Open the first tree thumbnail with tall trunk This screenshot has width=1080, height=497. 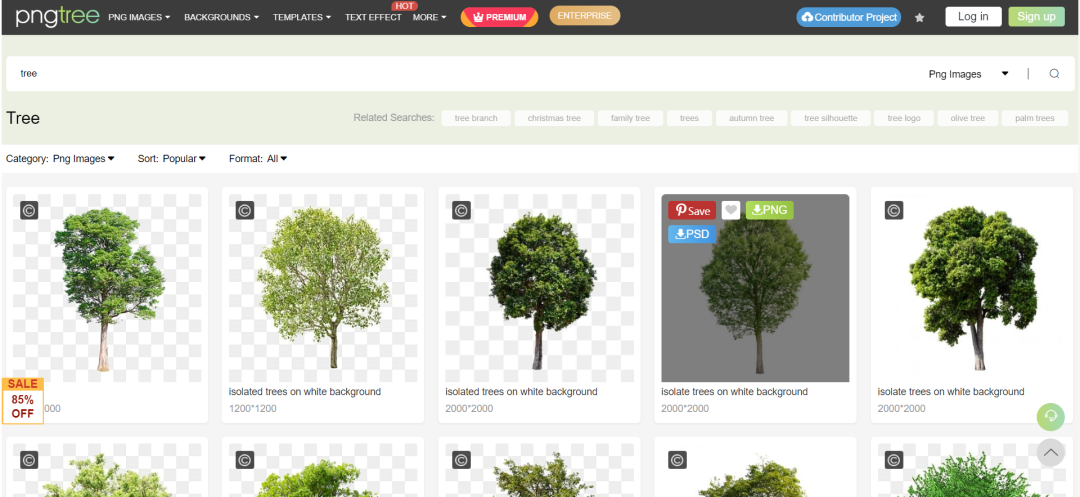click(x=107, y=288)
